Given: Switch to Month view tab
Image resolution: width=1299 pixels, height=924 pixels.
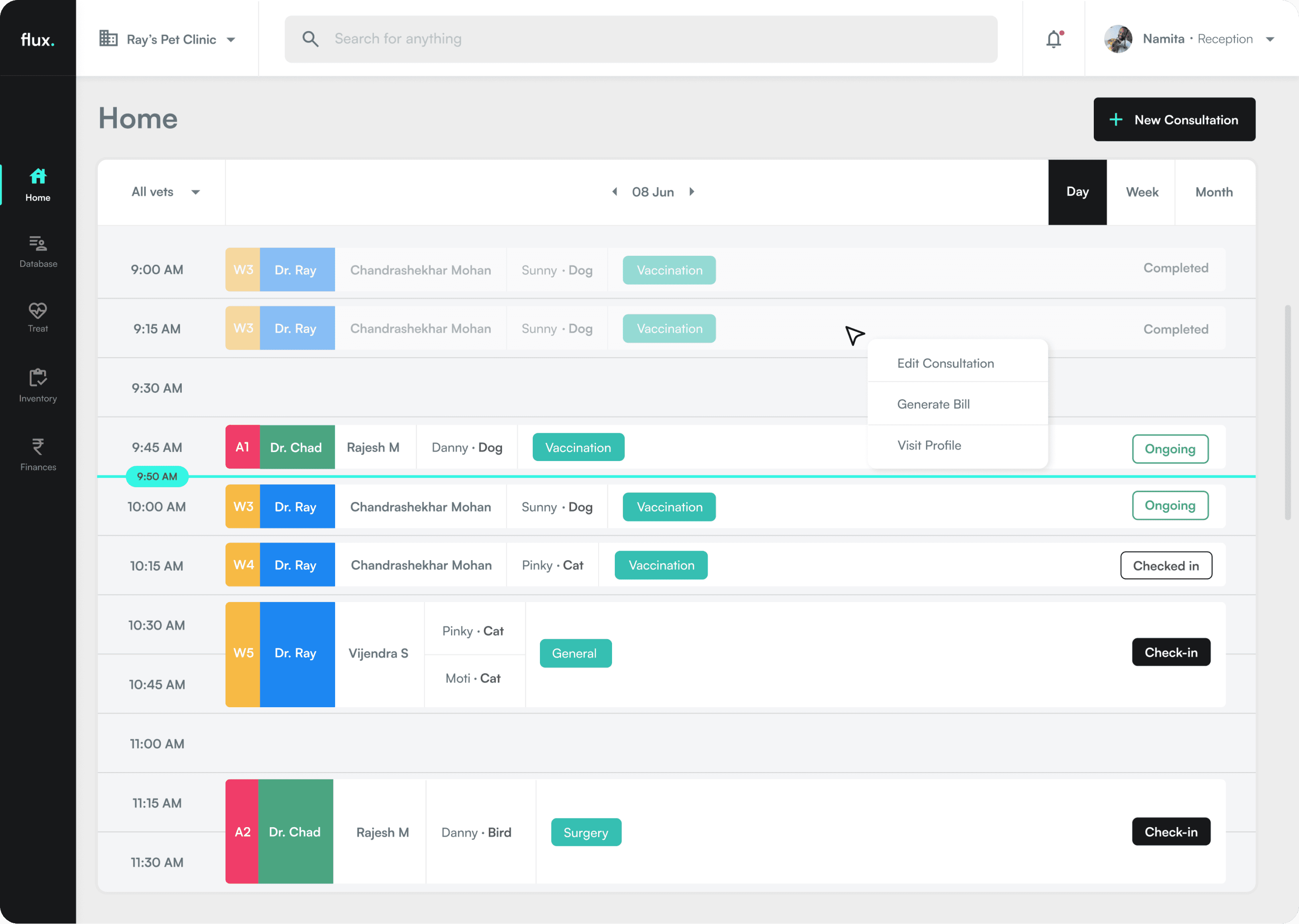Looking at the screenshot, I should (1214, 192).
